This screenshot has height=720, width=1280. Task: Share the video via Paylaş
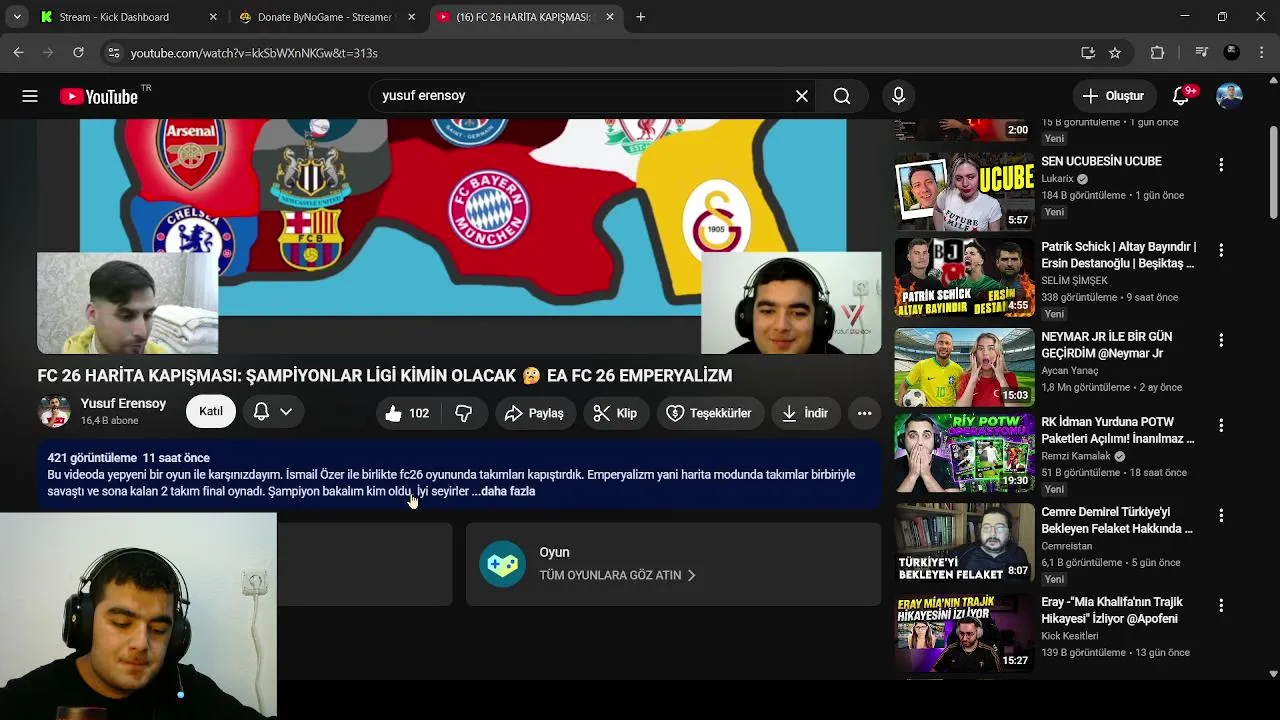[x=535, y=413]
